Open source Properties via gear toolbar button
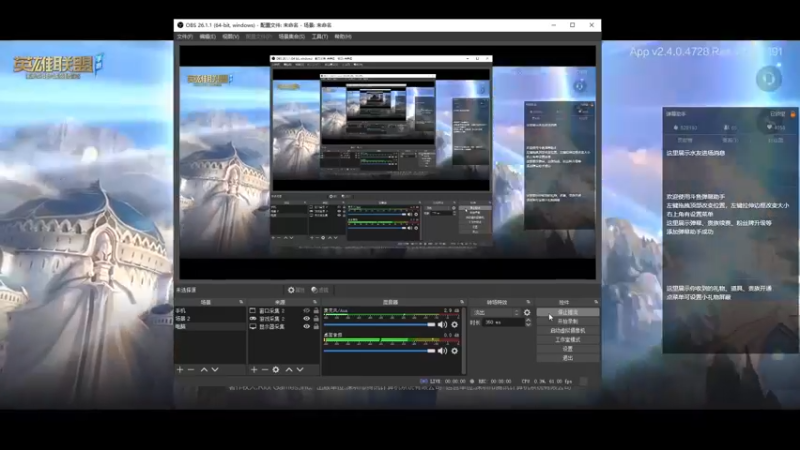This screenshot has height=450, width=800. point(296,290)
